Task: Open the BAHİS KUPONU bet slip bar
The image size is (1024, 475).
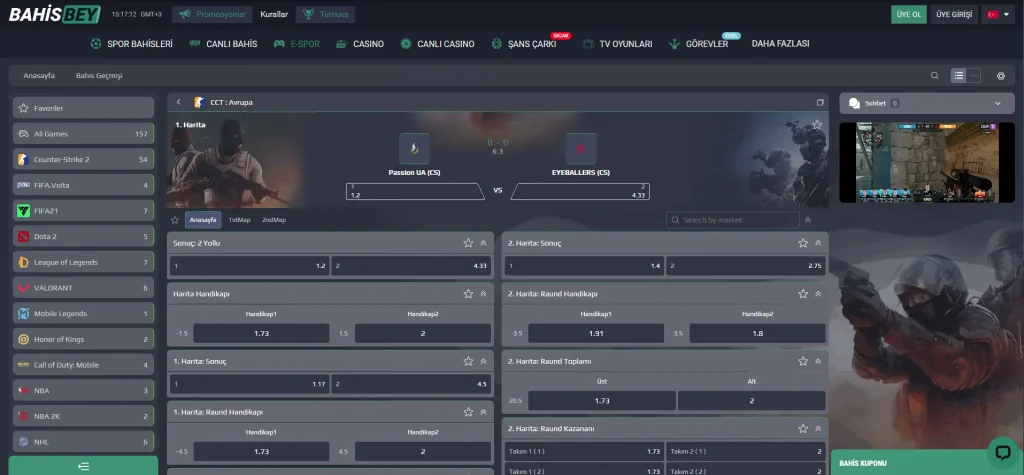Action: pos(927,463)
